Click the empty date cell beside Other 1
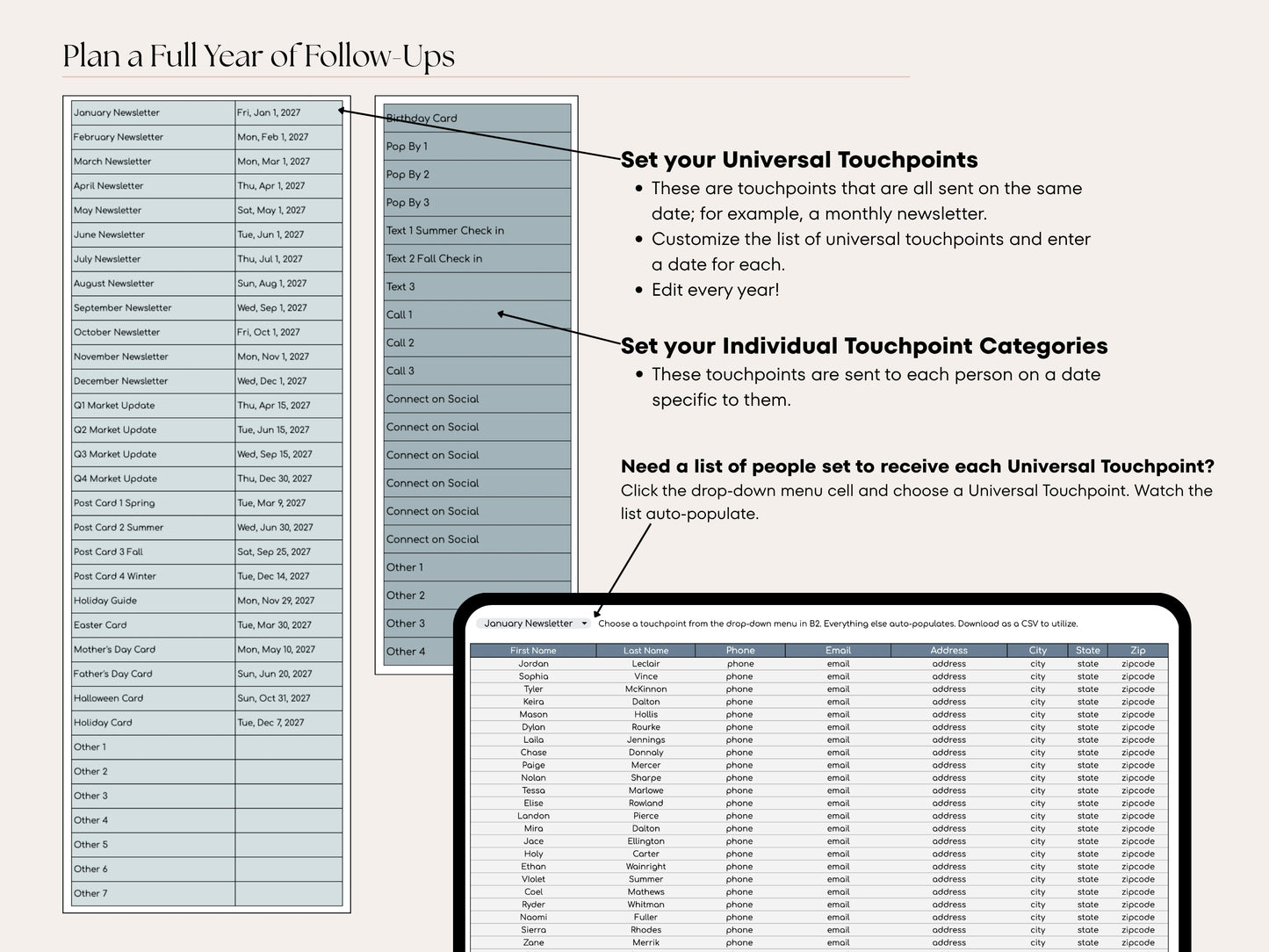1269x952 pixels. (289, 747)
